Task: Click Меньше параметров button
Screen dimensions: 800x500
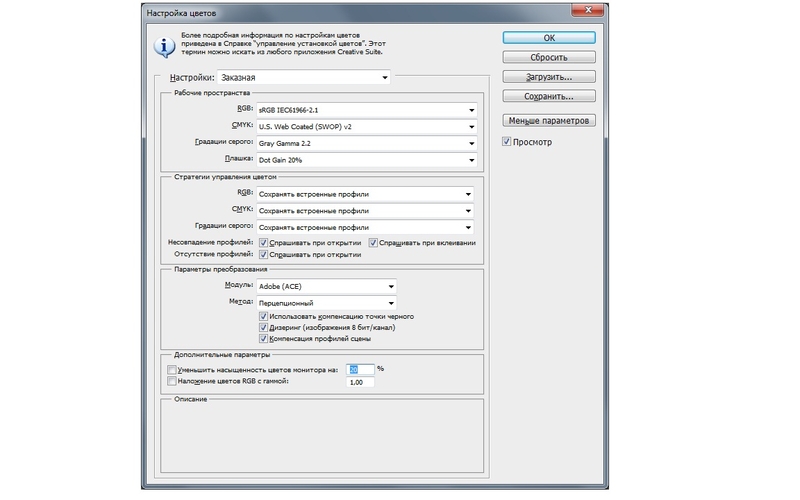Action: (x=548, y=121)
